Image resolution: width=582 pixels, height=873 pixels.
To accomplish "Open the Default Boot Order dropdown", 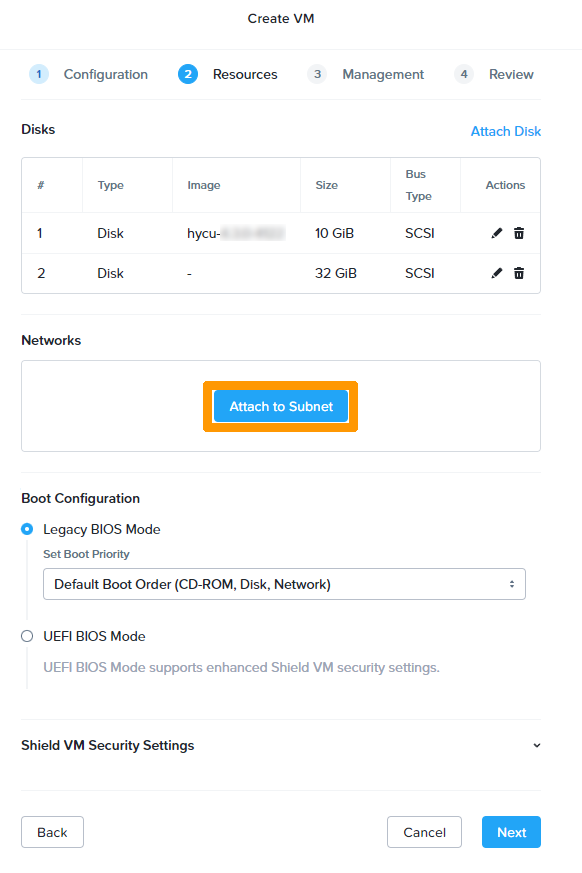I will click(284, 584).
